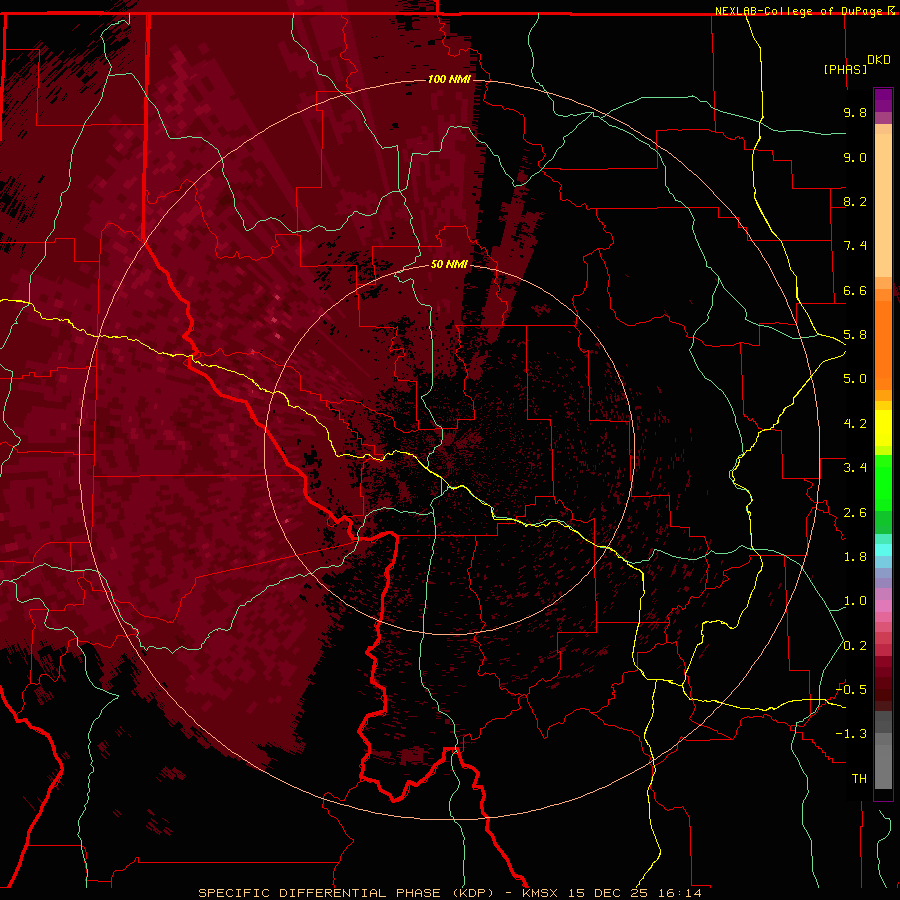Click the '16:14' timestamp text
The height and width of the screenshot is (900, 900).
[680, 893]
